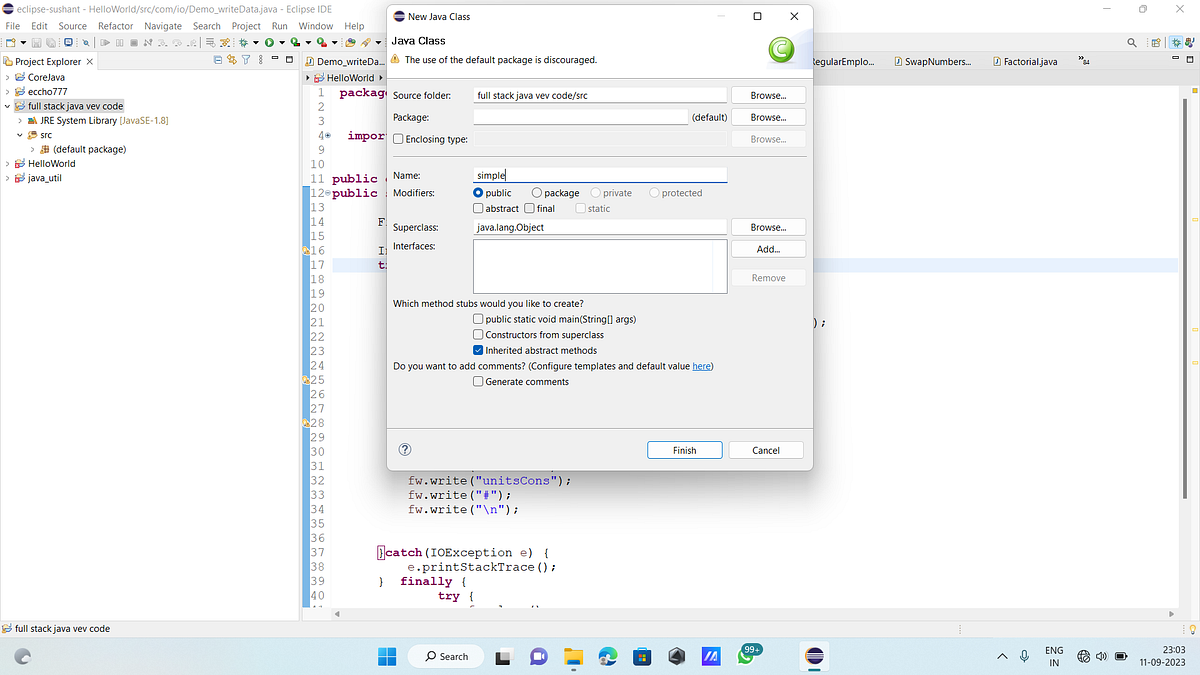Open the Project Explorer view menu (three dots)
Screen dimensions: 1200x675
click(x=260, y=61)
